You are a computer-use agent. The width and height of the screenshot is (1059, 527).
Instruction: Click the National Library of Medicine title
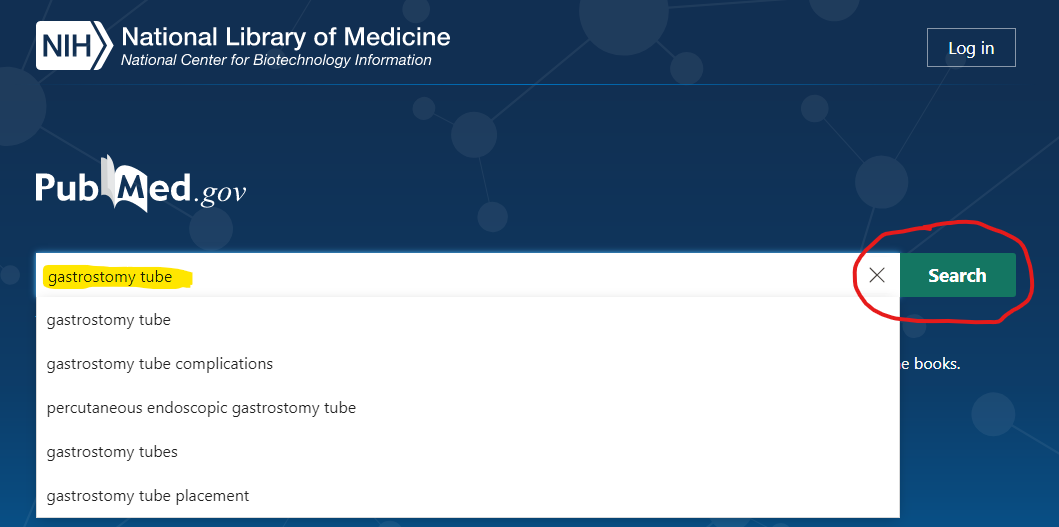pyautogui.click(x=286, y=36)
